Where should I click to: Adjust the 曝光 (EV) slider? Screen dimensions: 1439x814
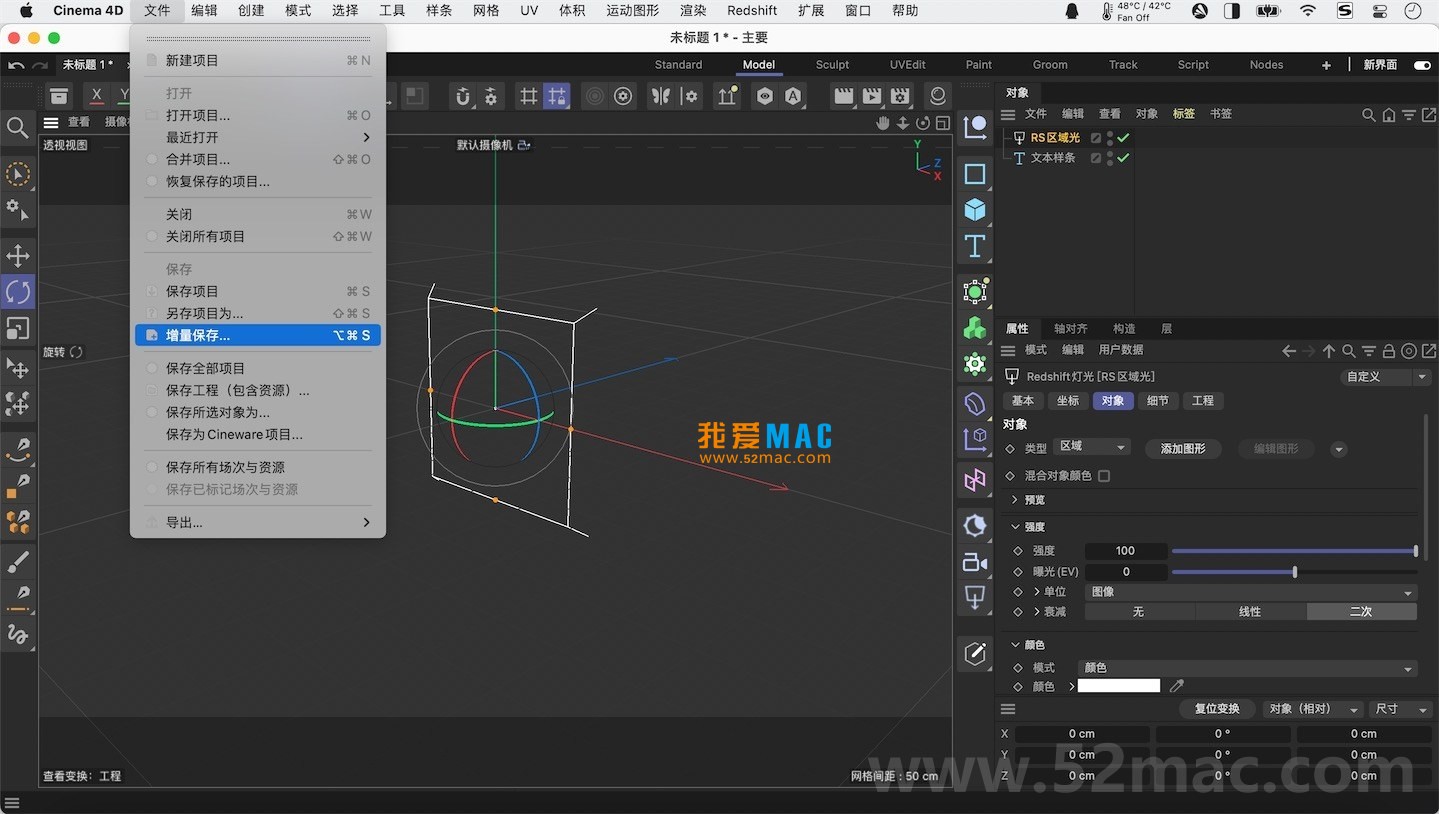point(1295,572)
